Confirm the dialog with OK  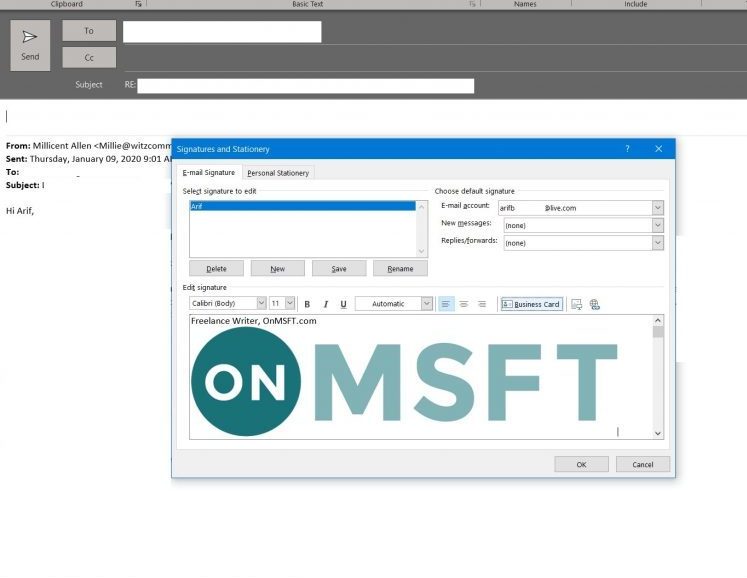[x=581, y=464]
